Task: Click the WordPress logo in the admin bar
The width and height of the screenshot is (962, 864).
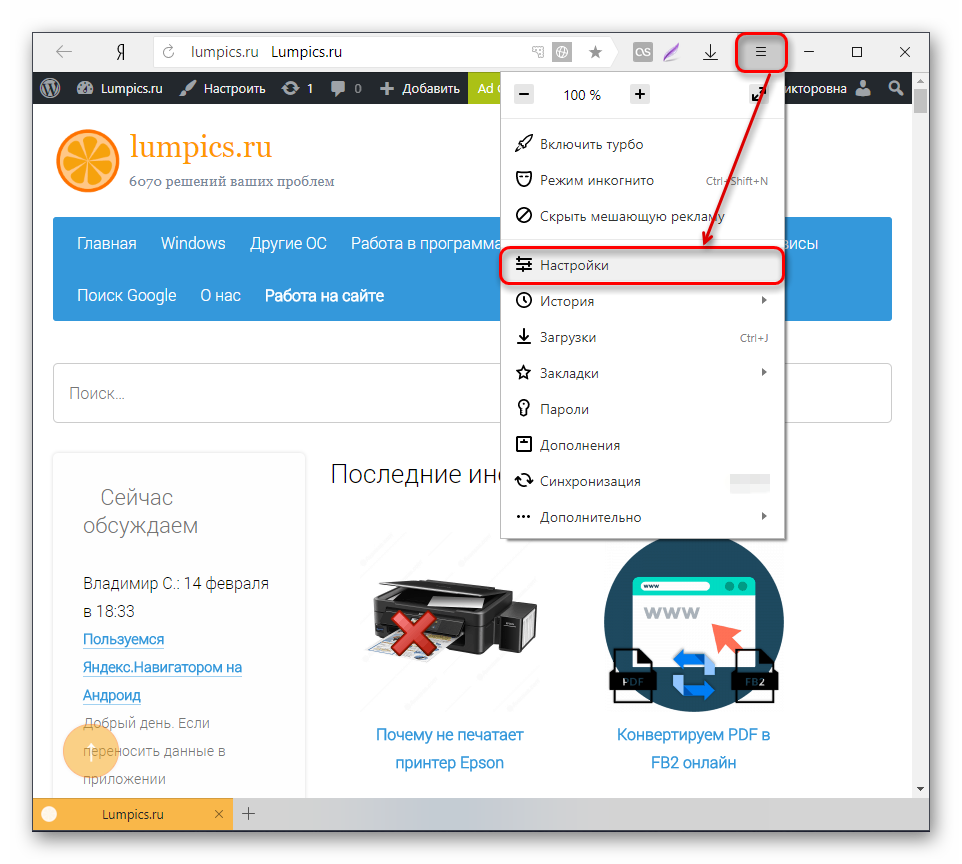Action: 50,88
